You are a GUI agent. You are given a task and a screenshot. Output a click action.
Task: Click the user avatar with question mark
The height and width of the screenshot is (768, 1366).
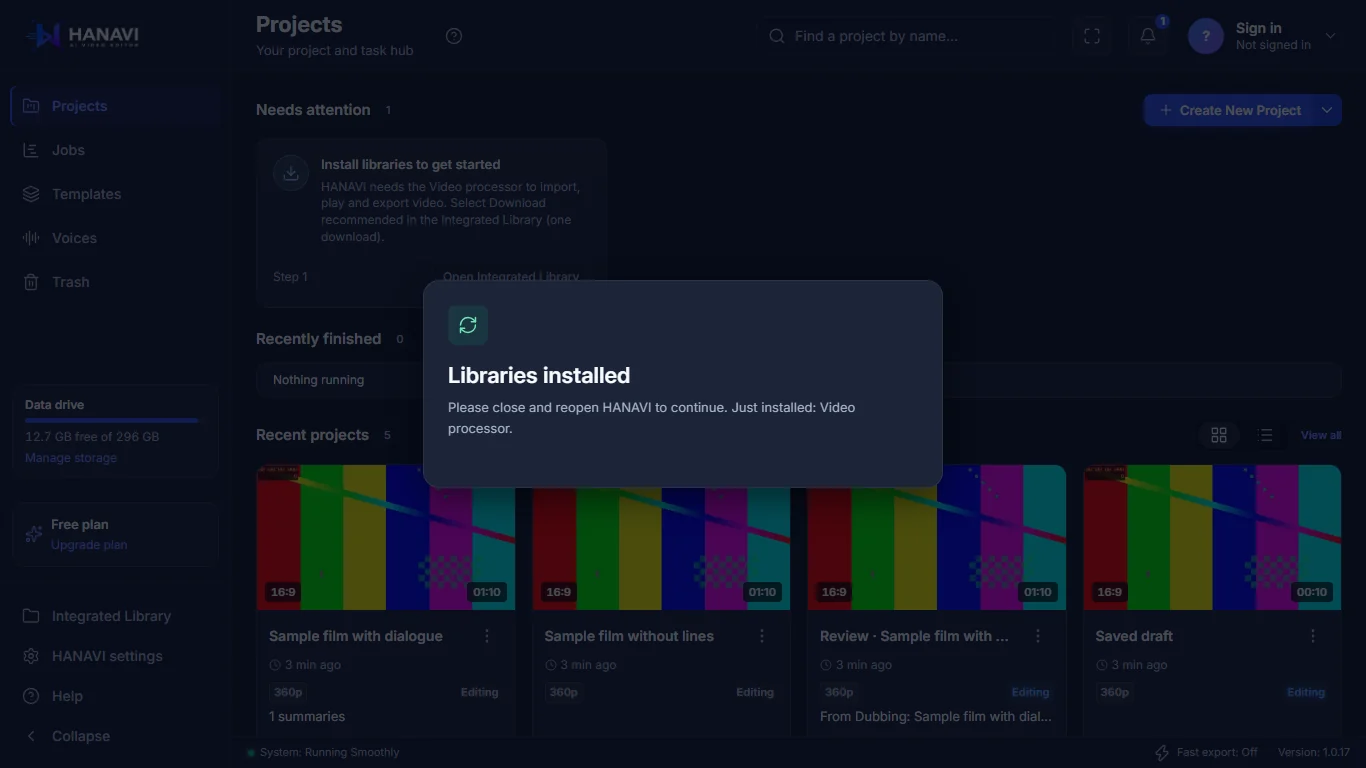[x=1206, y=36]
